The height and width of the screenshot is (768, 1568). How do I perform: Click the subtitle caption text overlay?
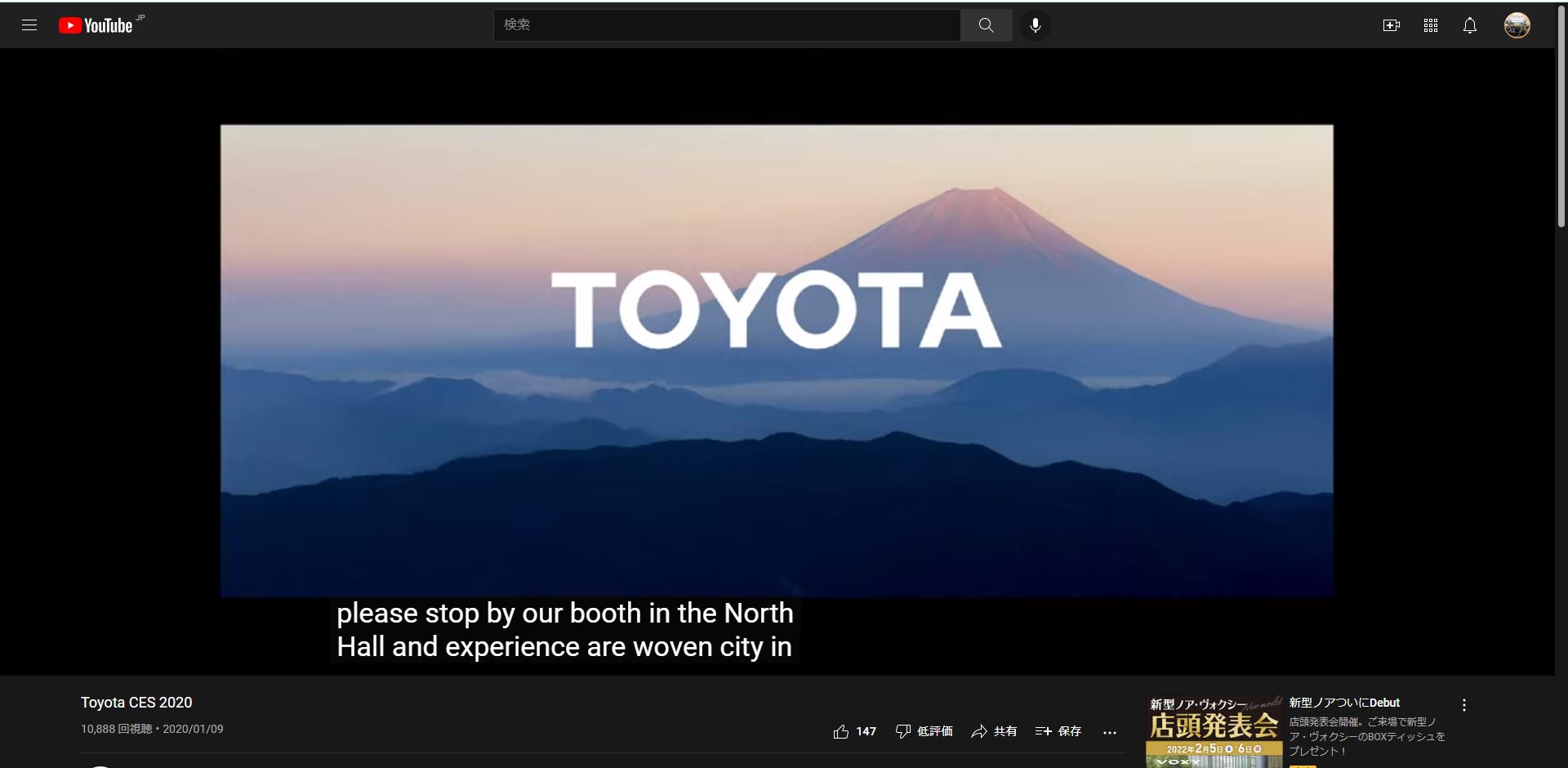pyautogui.click(x=564, y=630)
